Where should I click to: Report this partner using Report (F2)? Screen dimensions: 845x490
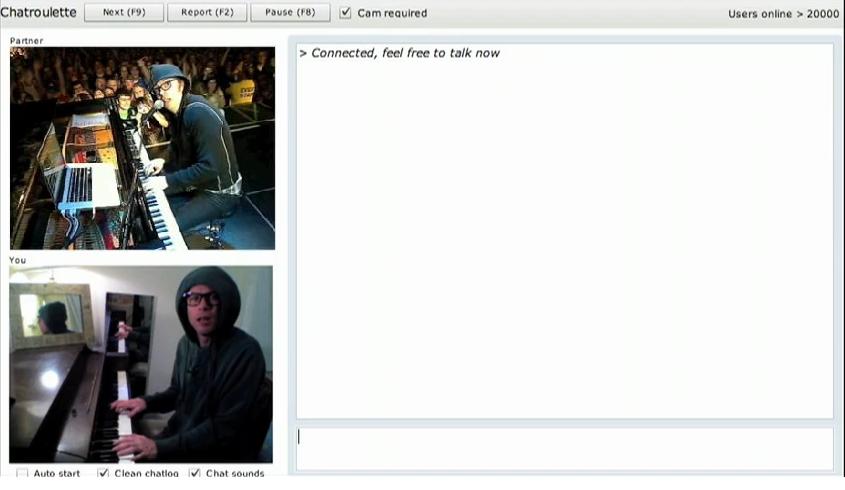tap(207, 12)
